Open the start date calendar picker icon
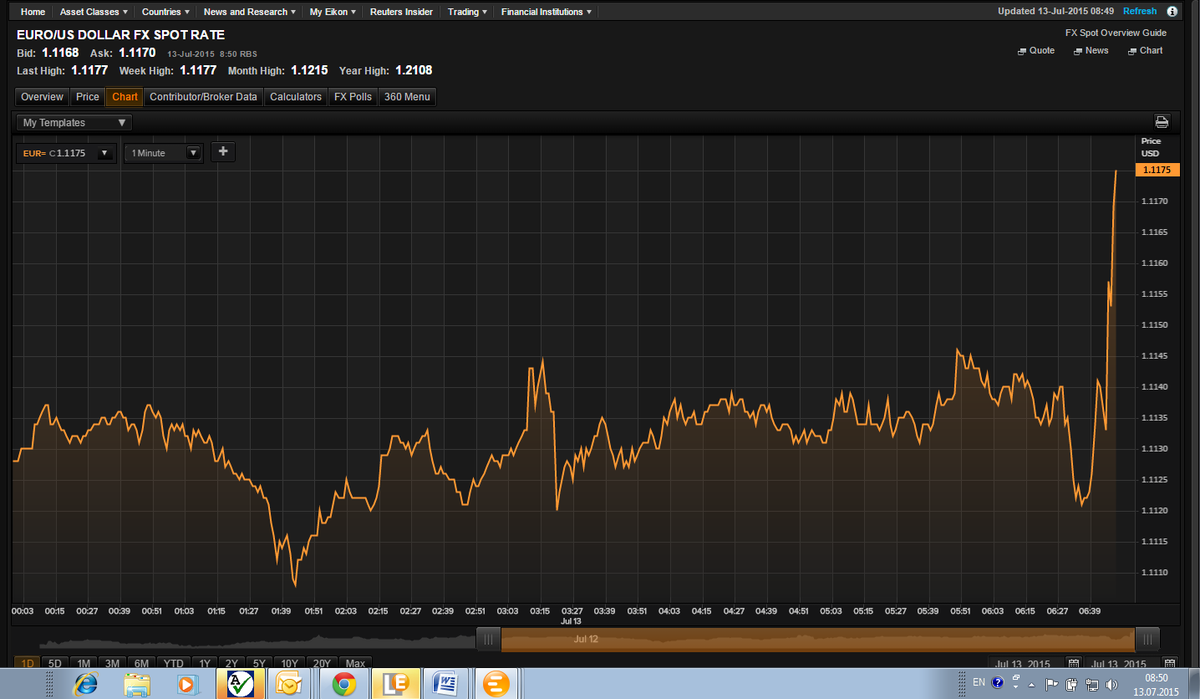Viewport: 1200px width, 699px height. (1073, 663)
